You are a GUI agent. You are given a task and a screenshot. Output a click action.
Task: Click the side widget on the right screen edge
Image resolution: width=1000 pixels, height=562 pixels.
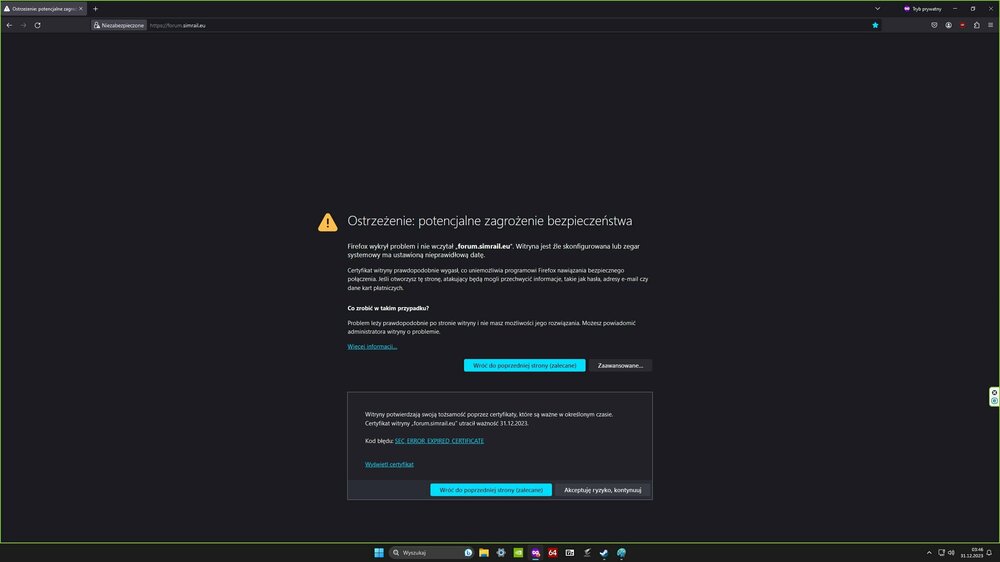pos(994,397)
